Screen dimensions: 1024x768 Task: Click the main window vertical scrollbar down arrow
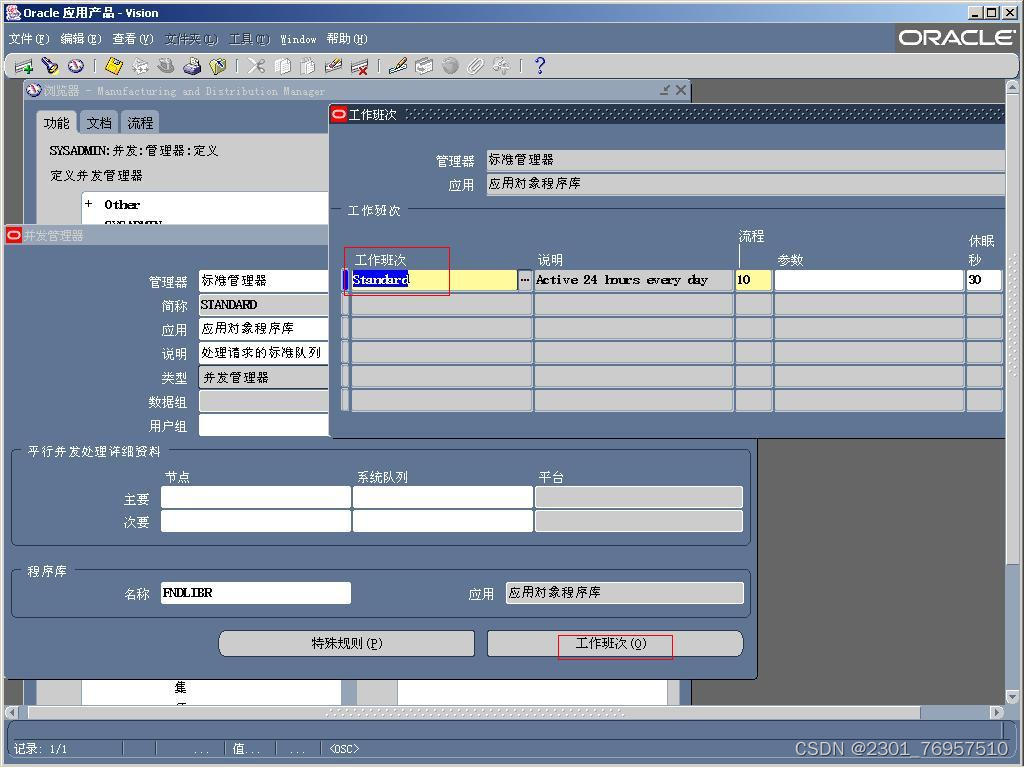tap(1013, 697)
